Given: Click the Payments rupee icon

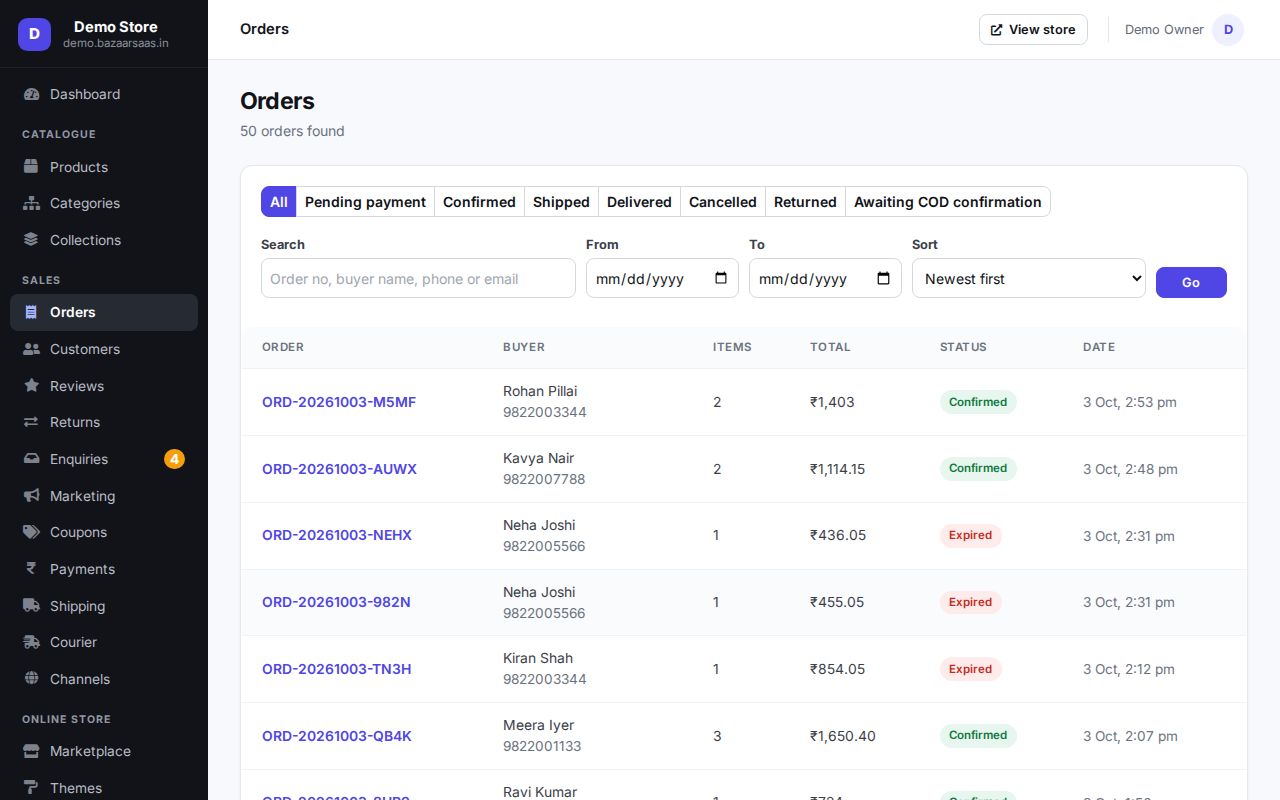Looking at the screenshot, I should (x=31, y=569).
